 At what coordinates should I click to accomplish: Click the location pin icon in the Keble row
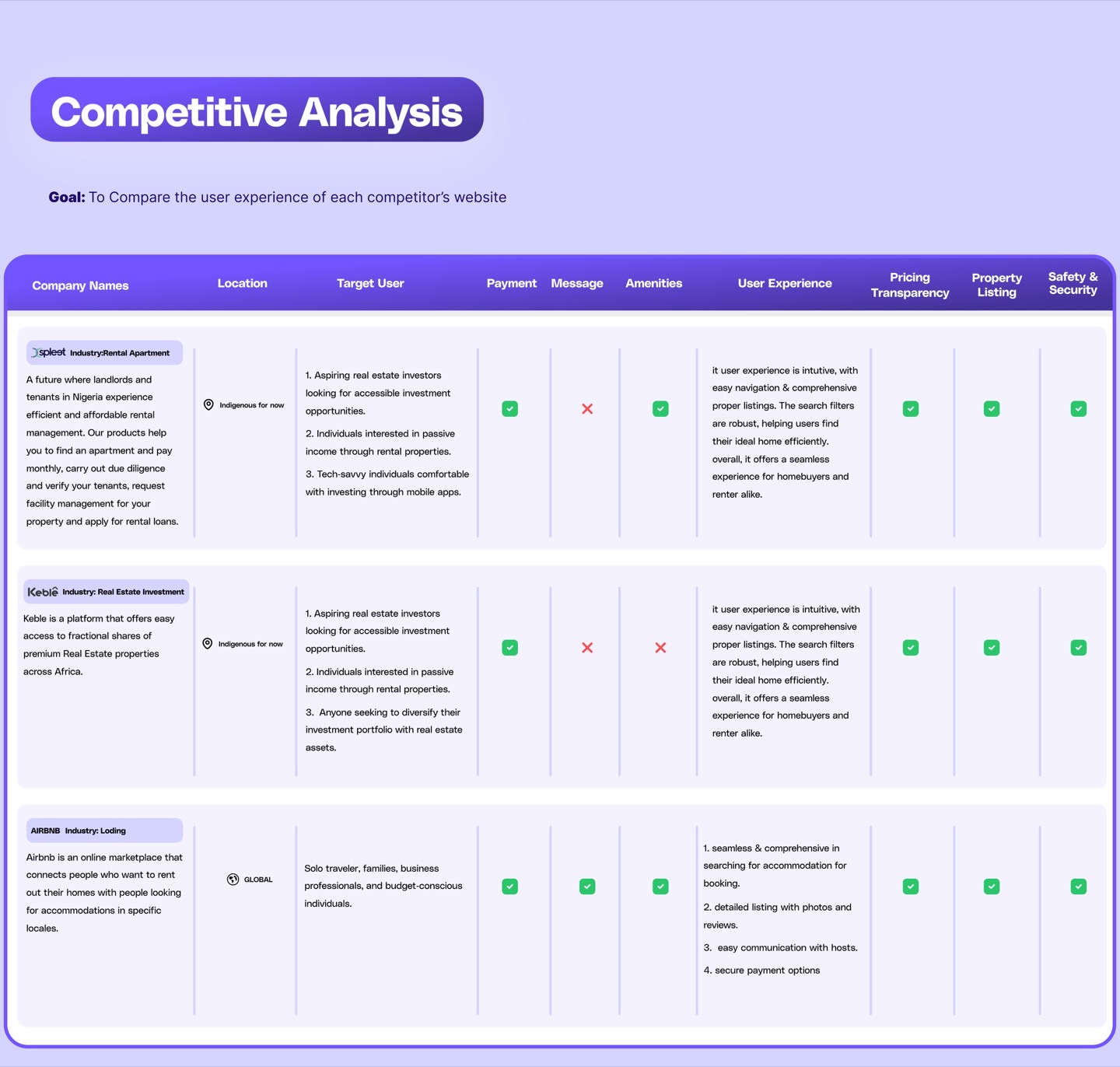[208, 644]
